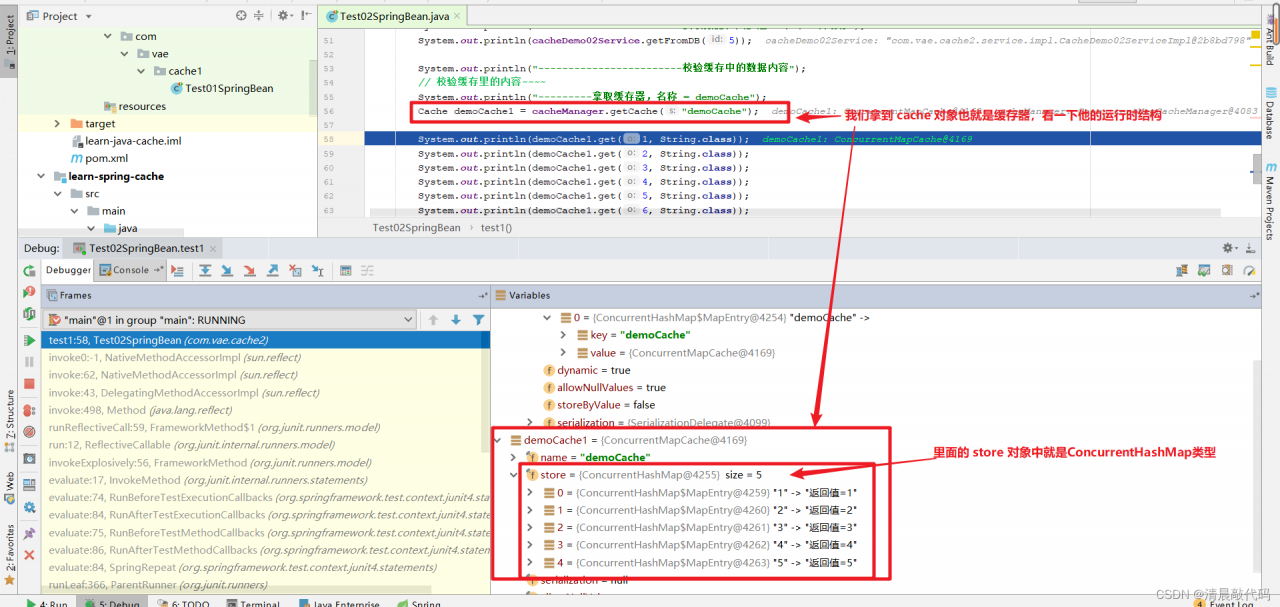The height and width of the screenshot is (607, 1280).
Task: Expand the target folder
Action: point(57,123)
